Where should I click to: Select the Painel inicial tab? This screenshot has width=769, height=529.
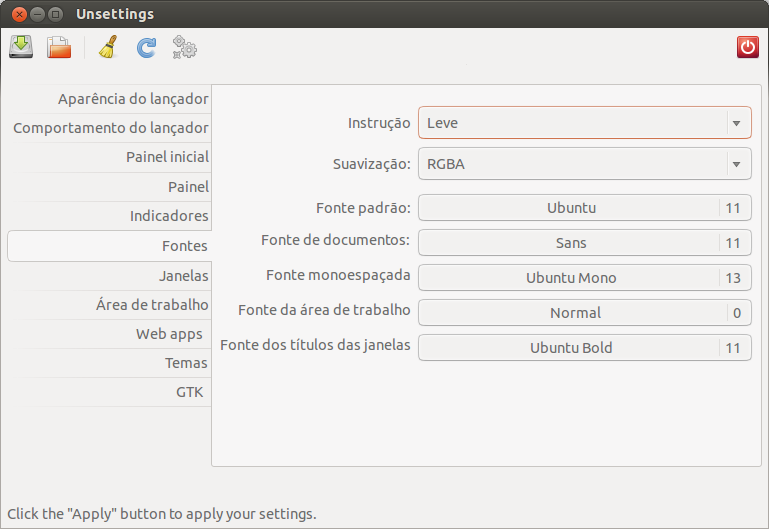pyautogui.click(x=167, y=157)
